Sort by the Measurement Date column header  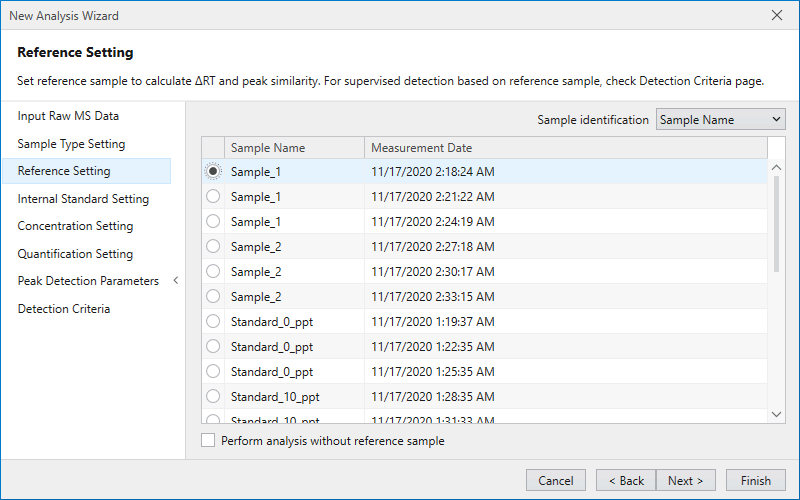[x=566, y=147]
